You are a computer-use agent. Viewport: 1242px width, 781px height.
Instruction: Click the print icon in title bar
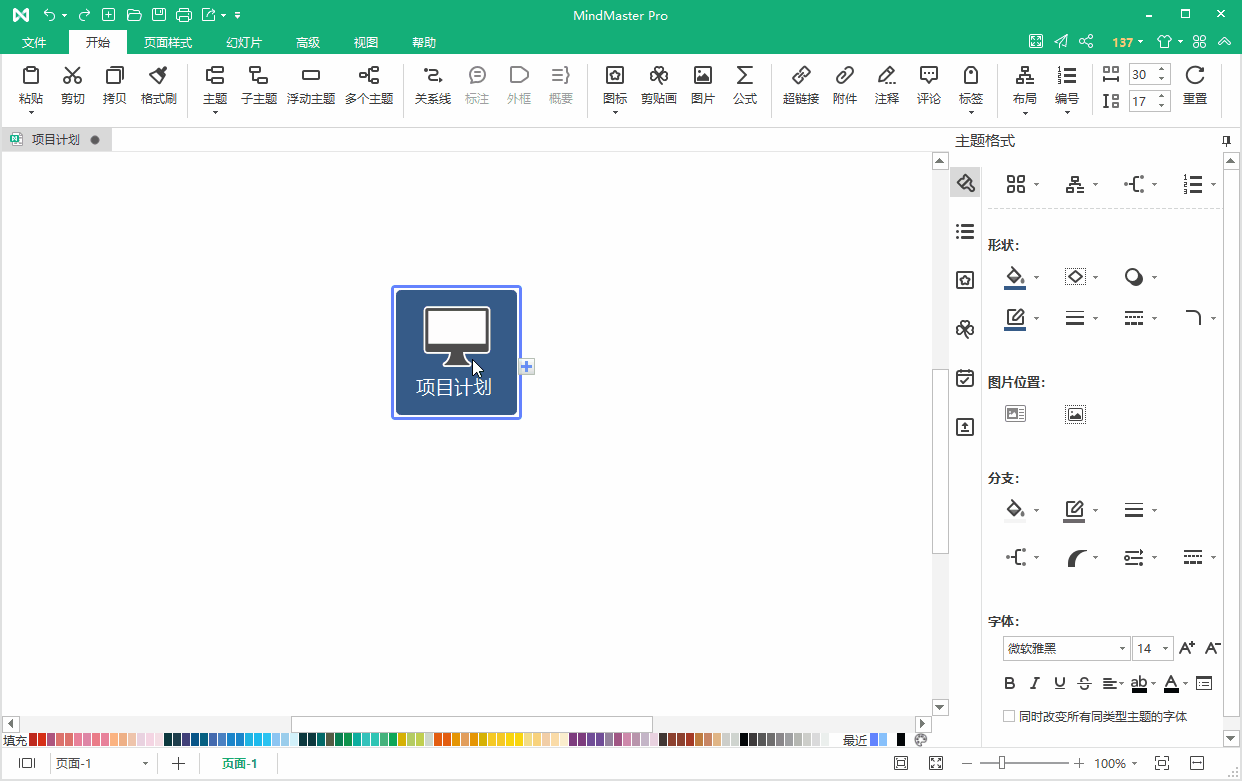pyautogui.click(x=183, y=15)
